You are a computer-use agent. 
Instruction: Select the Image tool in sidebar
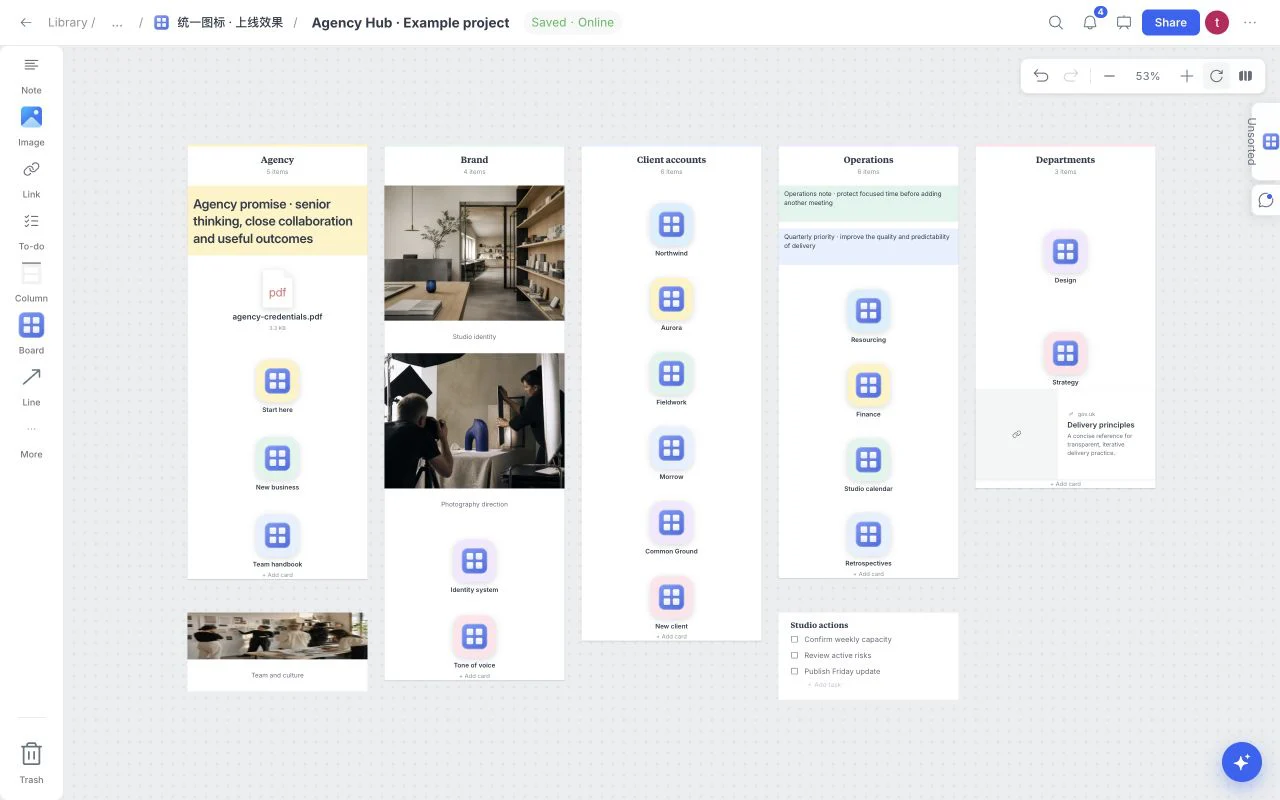31,127
